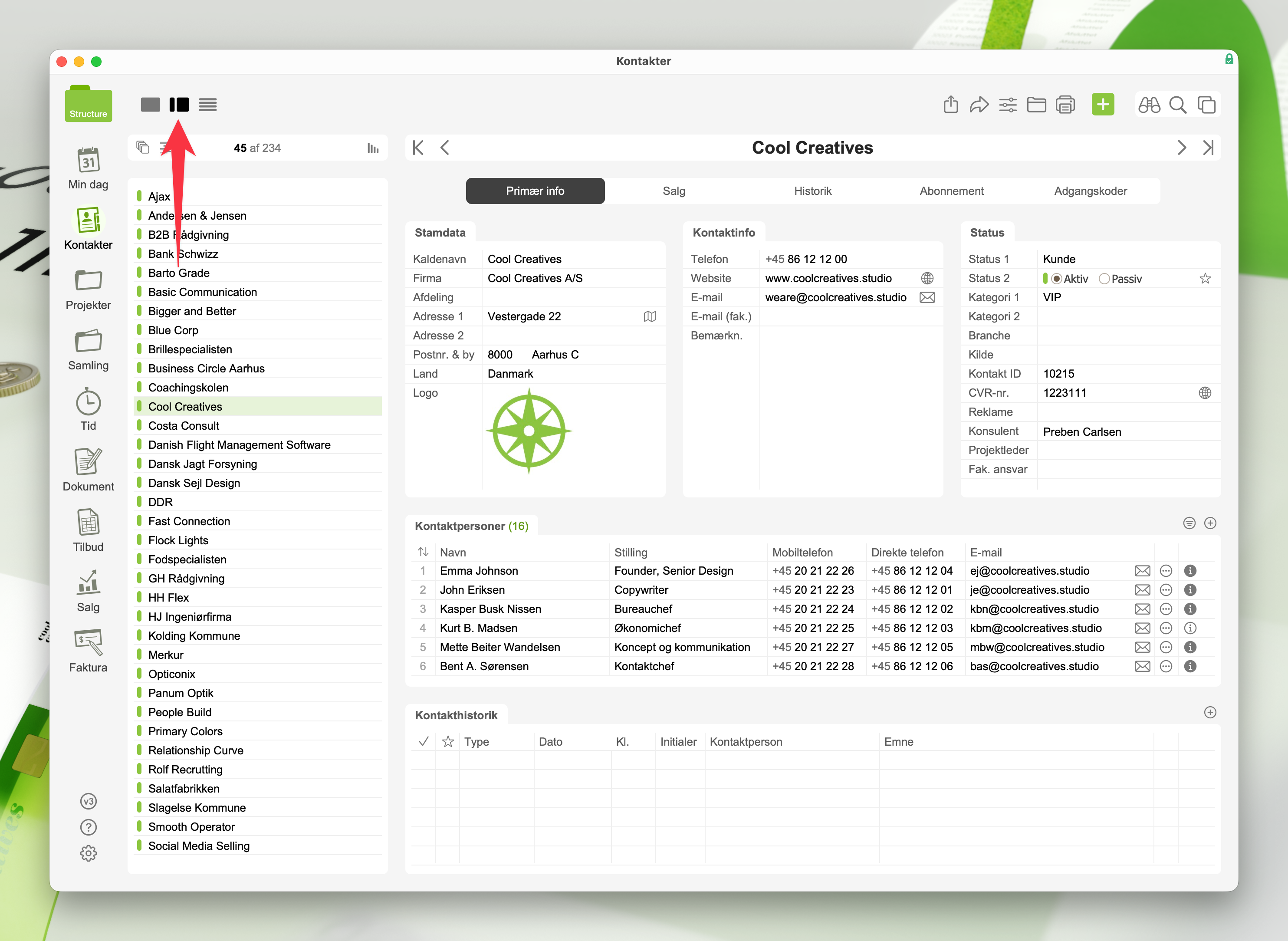This screenshot has height=941, width=1288.
Task: Toggle the favorite star in Status 2
Action: 1205,279
